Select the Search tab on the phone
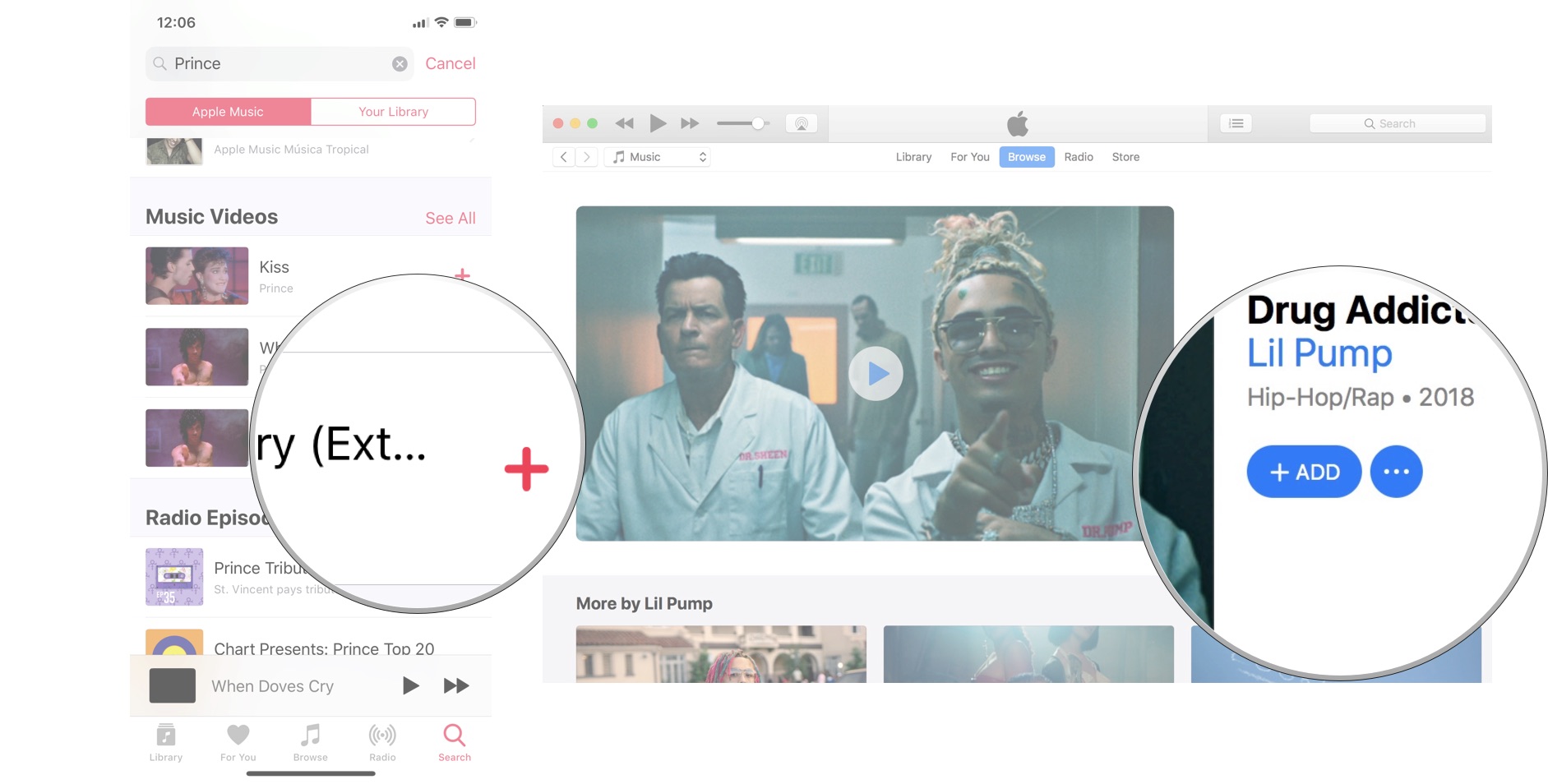Screen dimensions: 1548x784 tap(455, 742)
